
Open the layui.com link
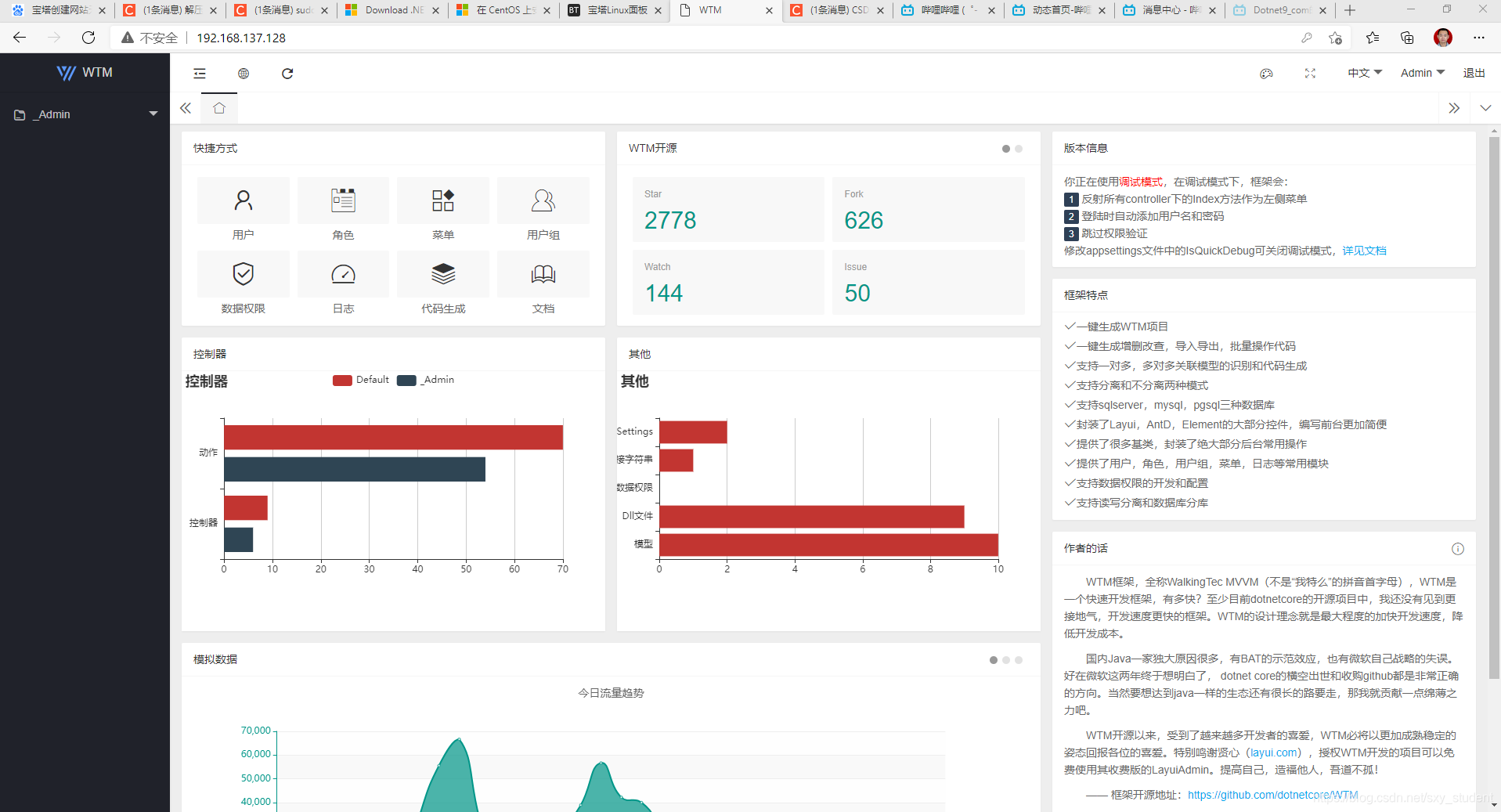tap(1273, 752)
